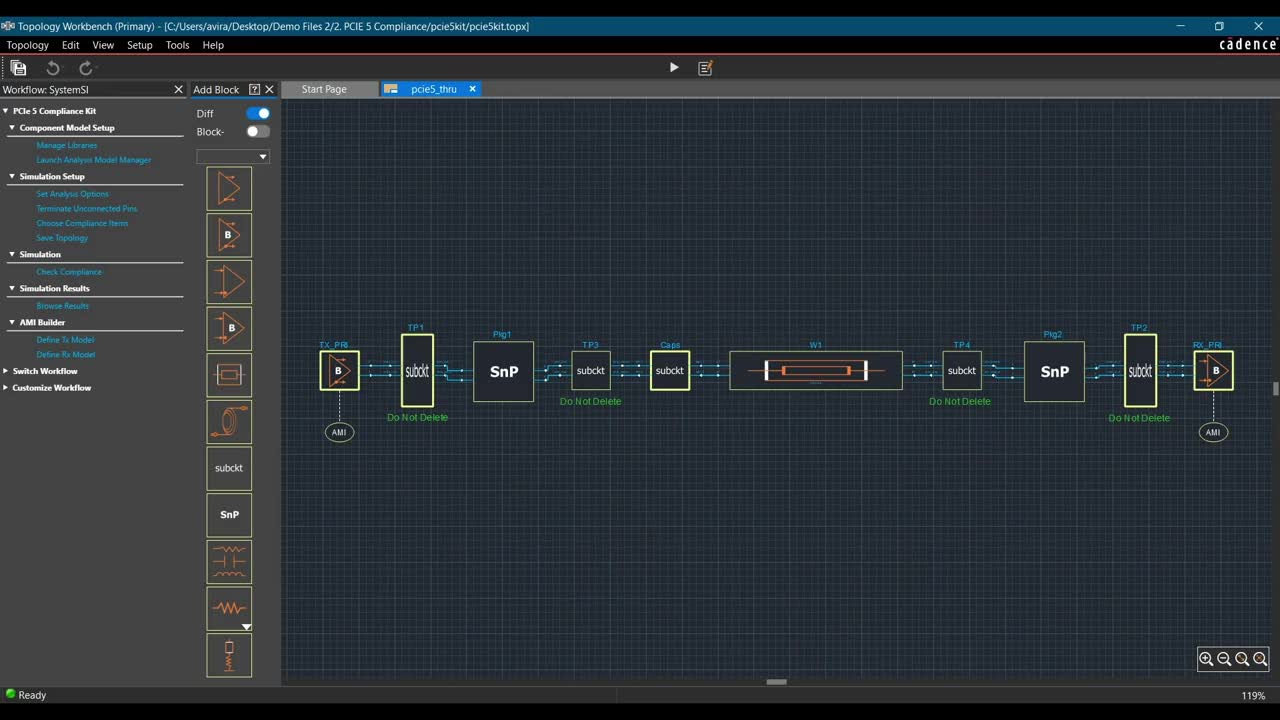Click the Redo arrow icon
1280x720 pixels.
coord(86,68)
